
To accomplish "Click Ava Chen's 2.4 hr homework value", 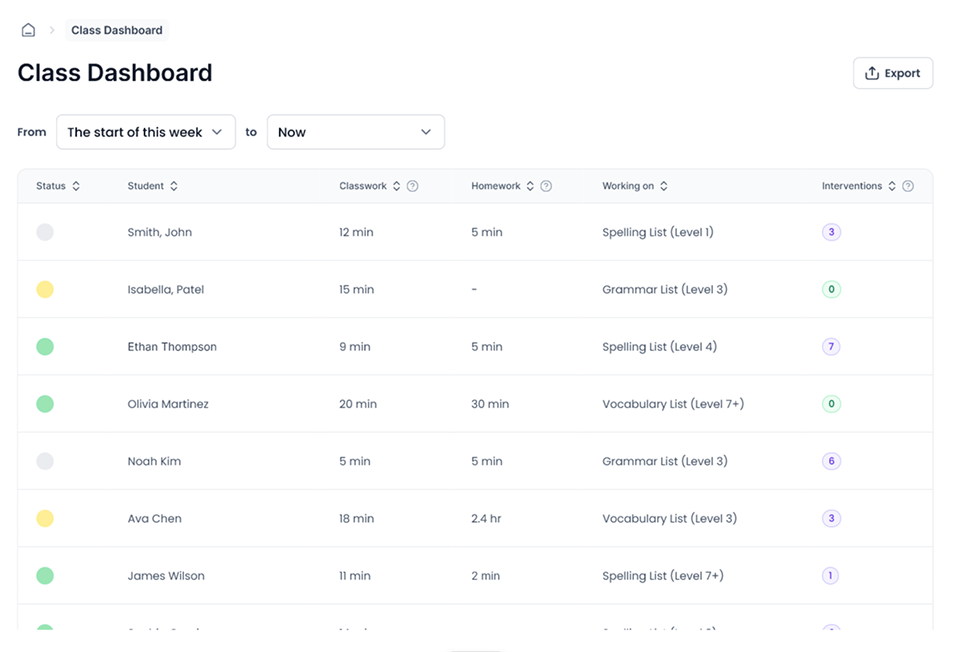I will click(486, 518).
